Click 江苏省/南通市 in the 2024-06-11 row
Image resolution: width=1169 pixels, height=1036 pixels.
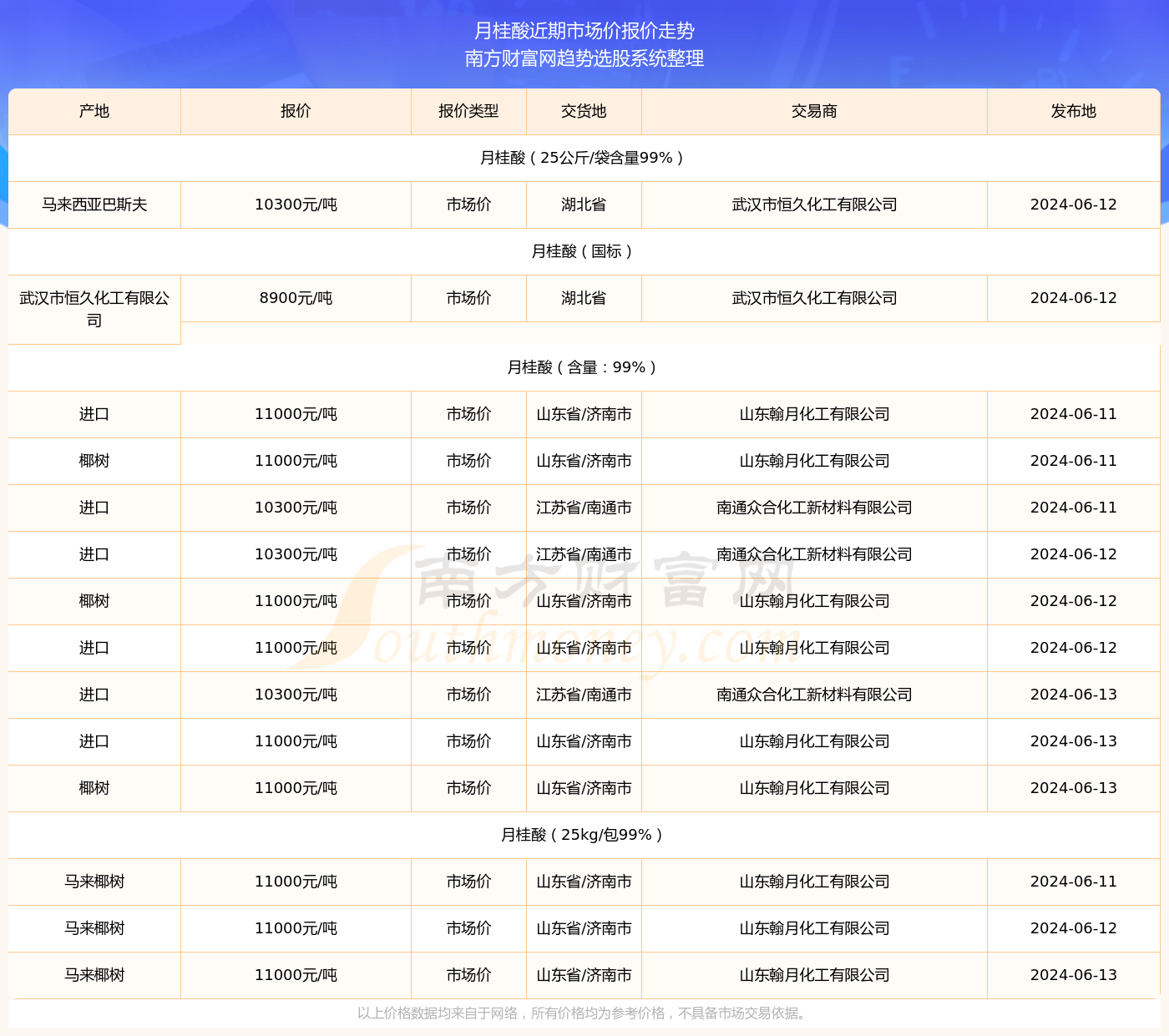584,508
